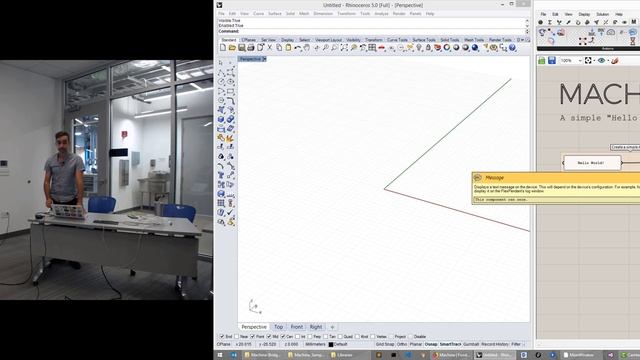Toggle Osnap in the status bar

click(431, 344)
